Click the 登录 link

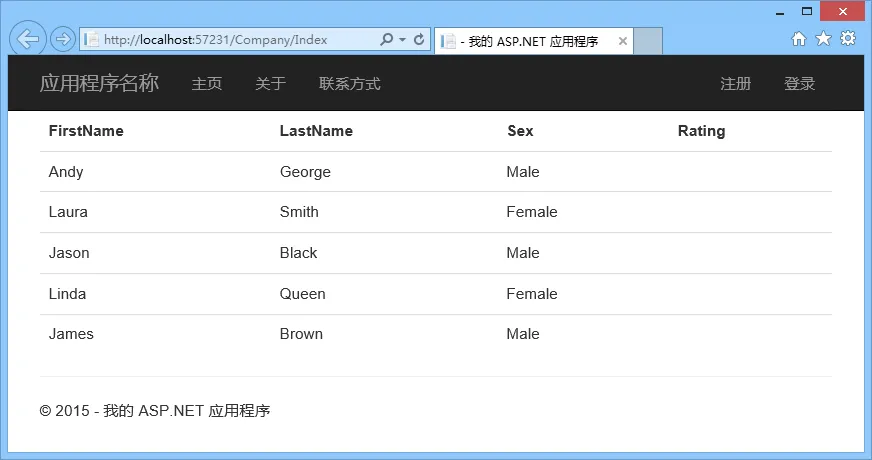point(799,84)
